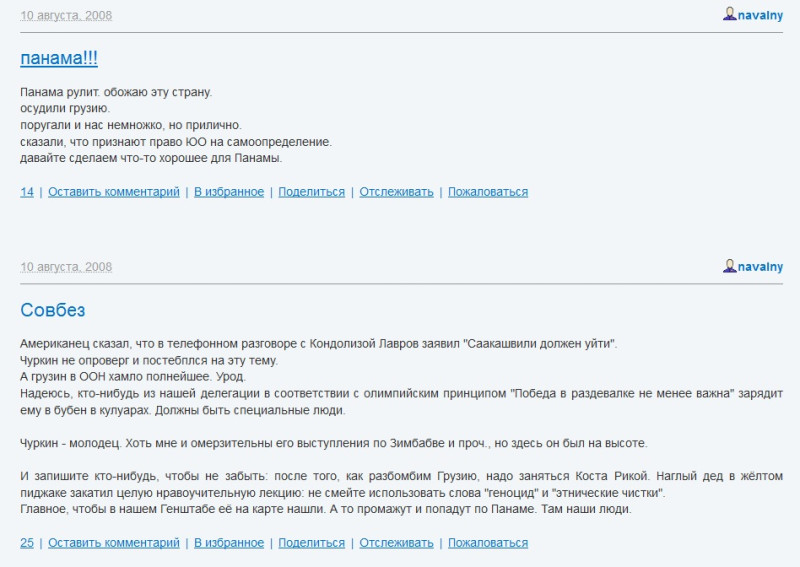Click the Совбез post's 10 августа, 2008 date
The image size is (800, 567).
(66, 267)
